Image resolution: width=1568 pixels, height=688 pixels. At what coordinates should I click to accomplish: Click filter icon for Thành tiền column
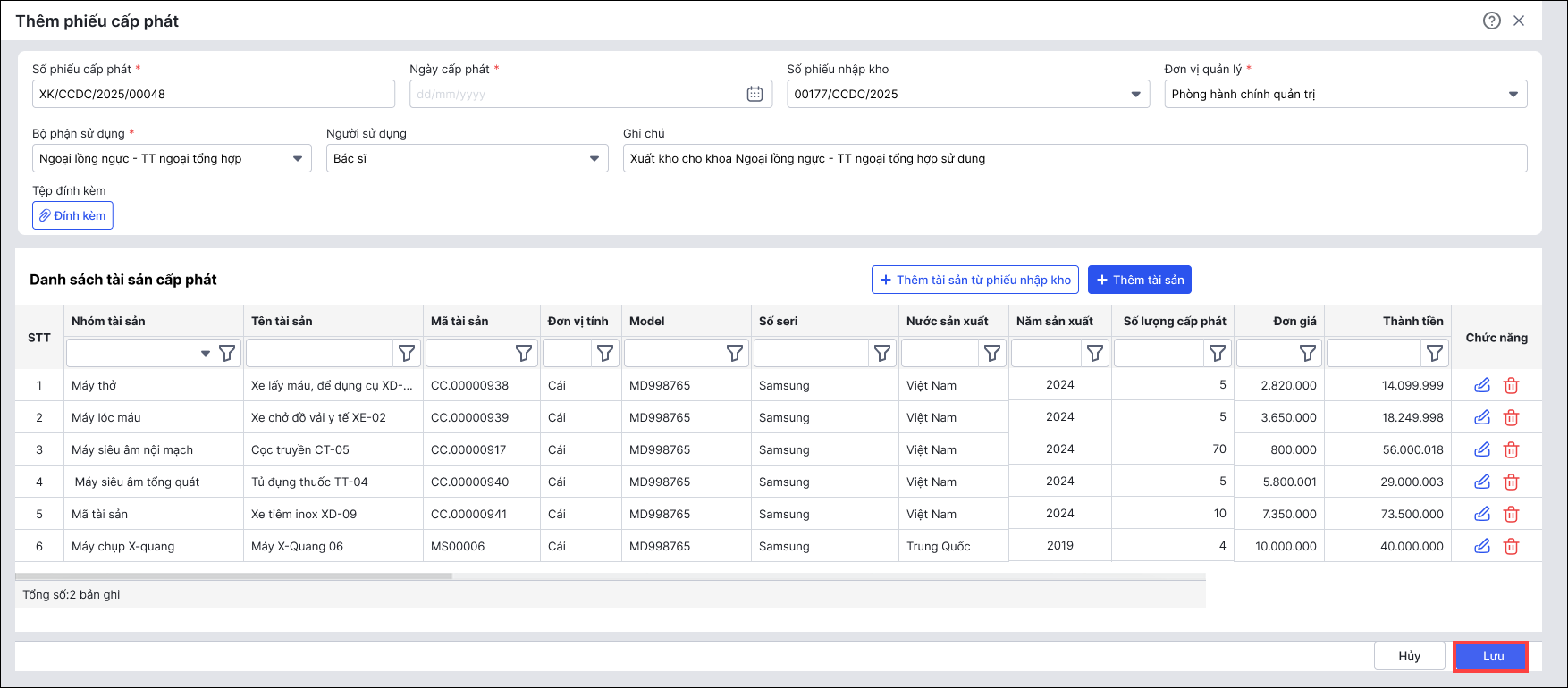[1434, 354]
